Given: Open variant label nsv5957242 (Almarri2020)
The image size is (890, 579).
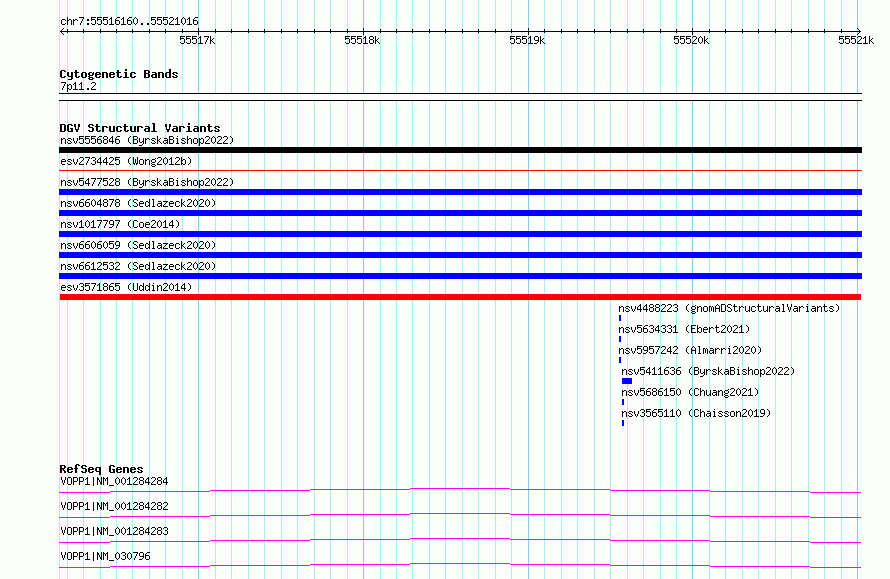Looking at the screenshot, I should pyautogui.click(x=690, y=350).
